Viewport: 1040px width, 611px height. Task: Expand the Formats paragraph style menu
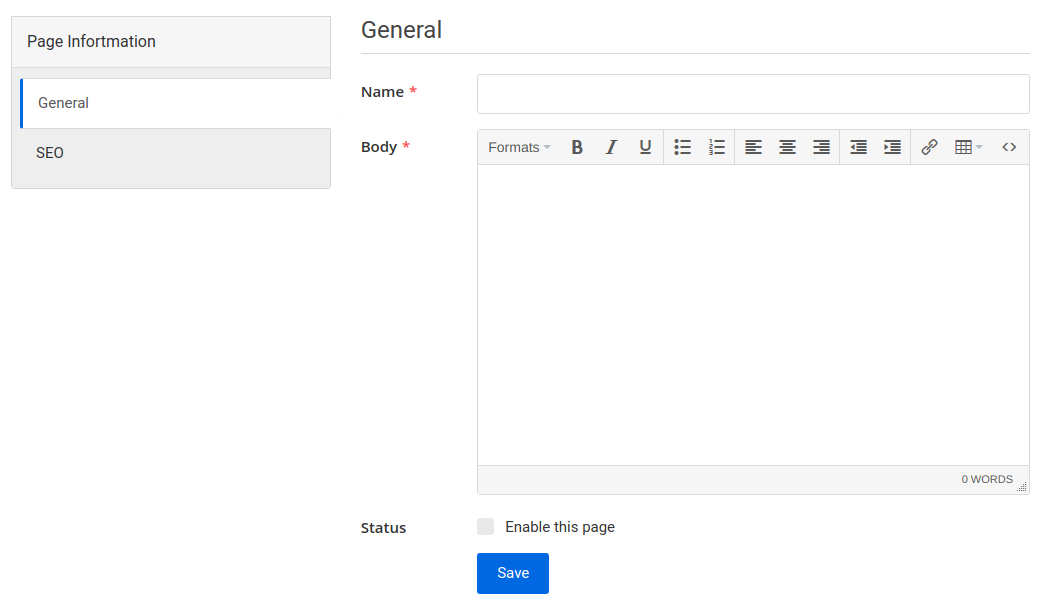[518, 147]
